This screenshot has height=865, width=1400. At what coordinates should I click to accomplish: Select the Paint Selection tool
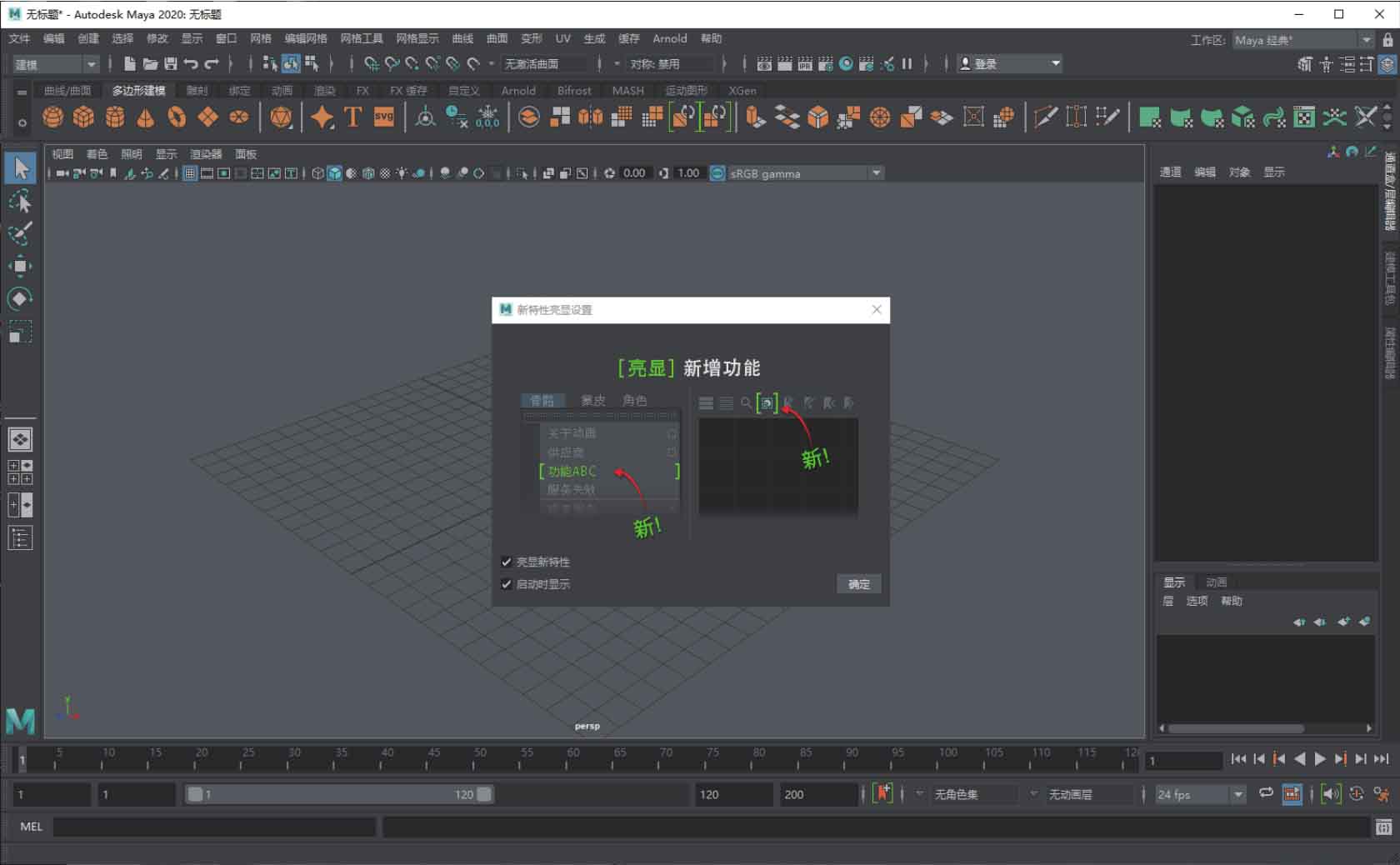click(20, 234)
